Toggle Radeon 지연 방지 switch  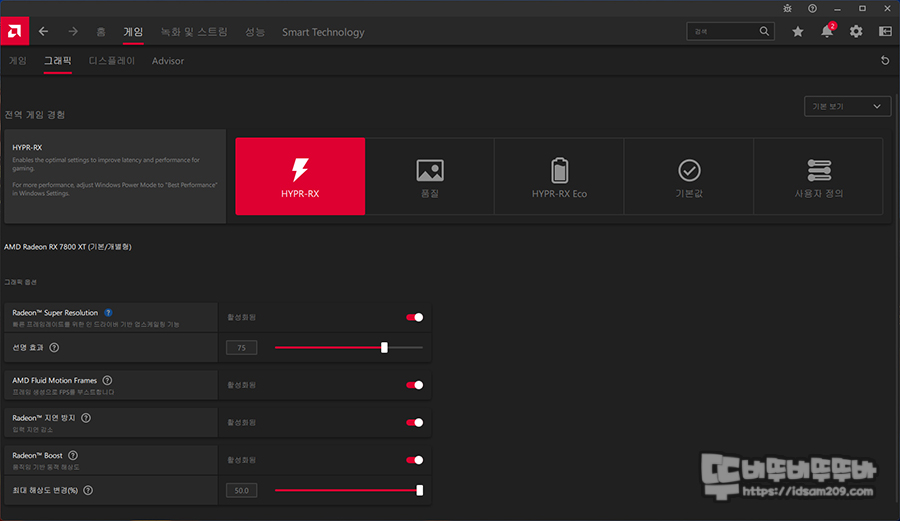[414, 422]
